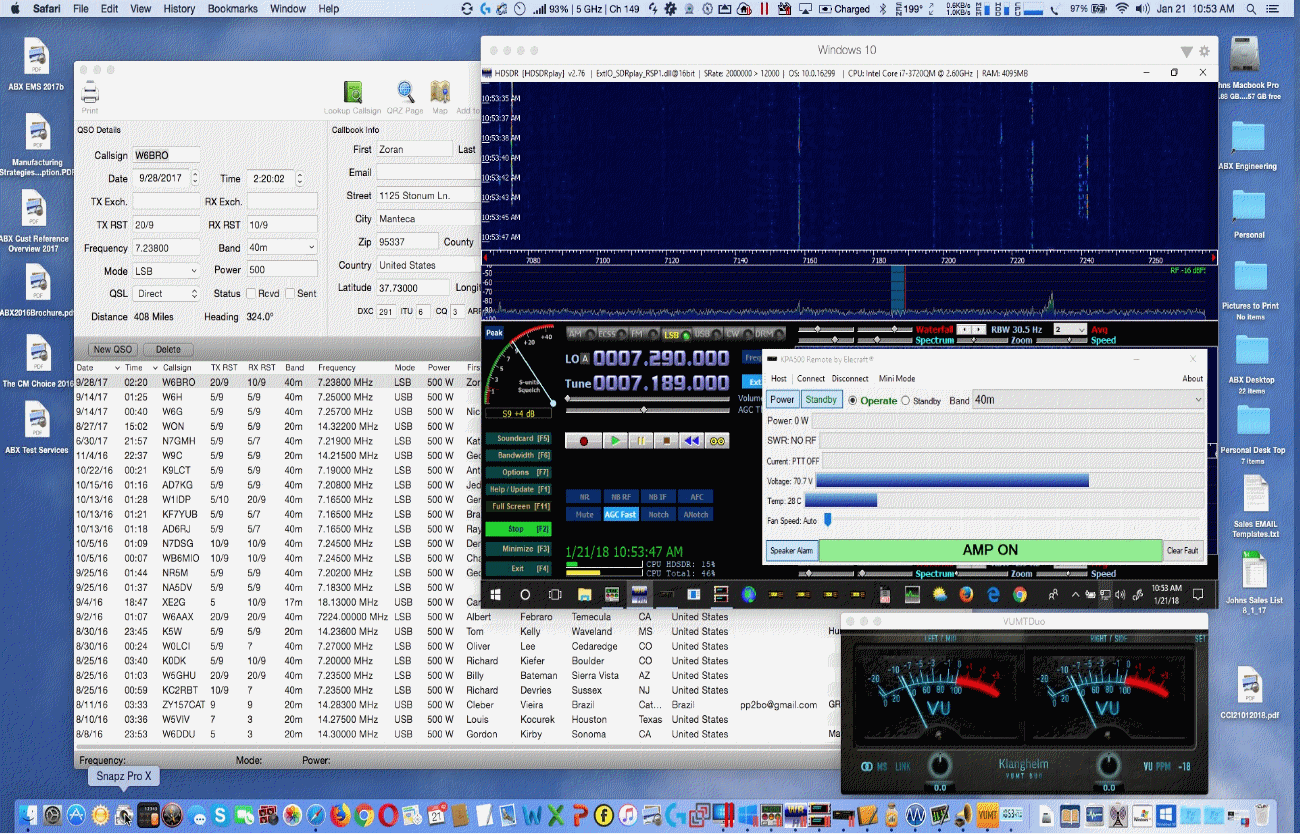Viewport: 1300px width, 834px height.
Task: Click the Time stepper in QSO Details
Action: (x=300, y=178)
